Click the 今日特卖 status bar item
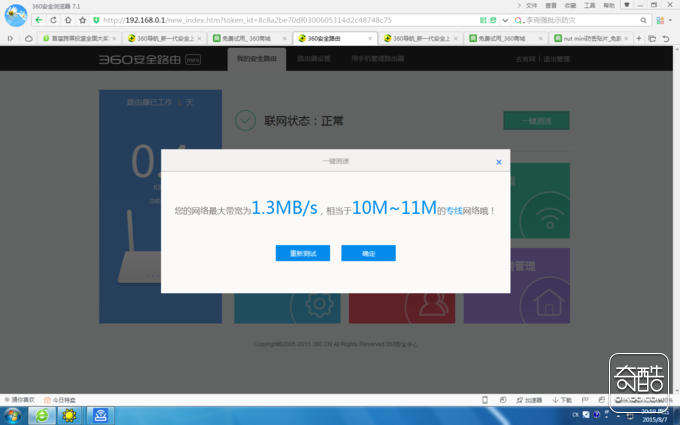 [x=60, y=400]
